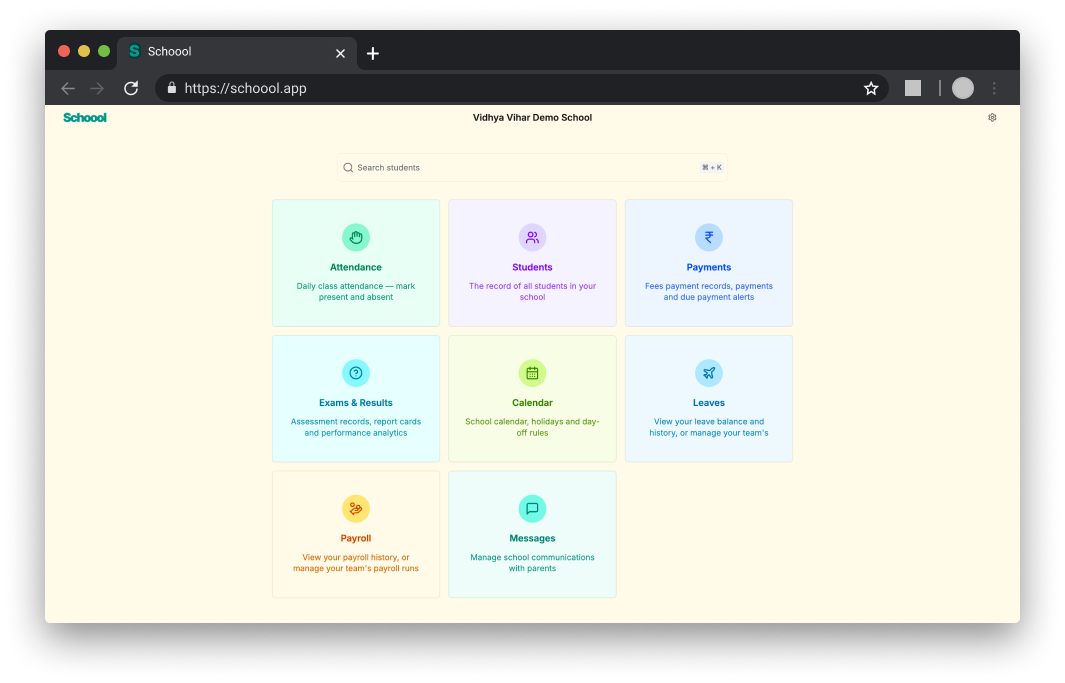Click the browser extension square icon

(913, 88)
